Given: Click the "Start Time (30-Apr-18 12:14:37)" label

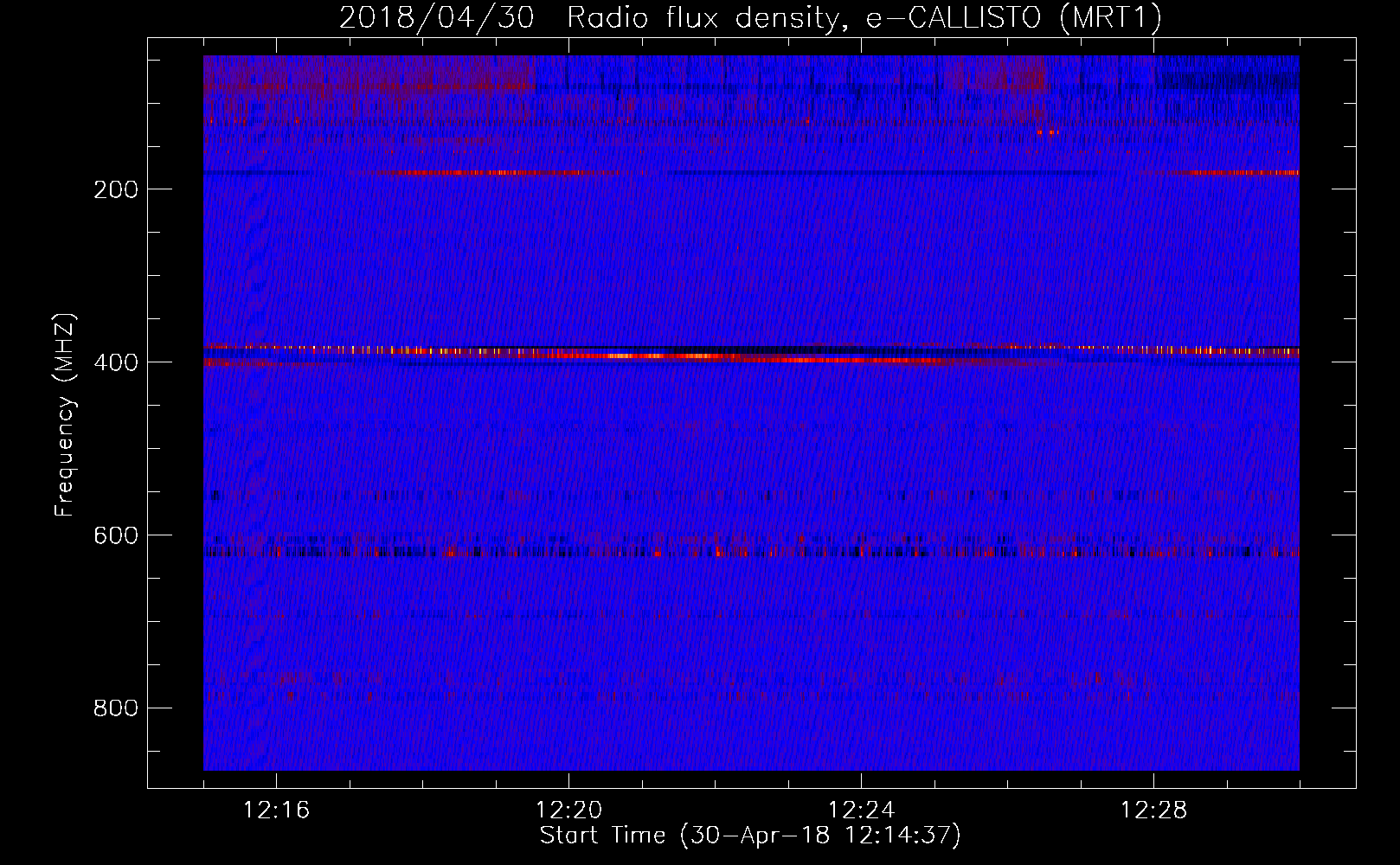Looking at the screenshot, I should [x=750, y=836].
